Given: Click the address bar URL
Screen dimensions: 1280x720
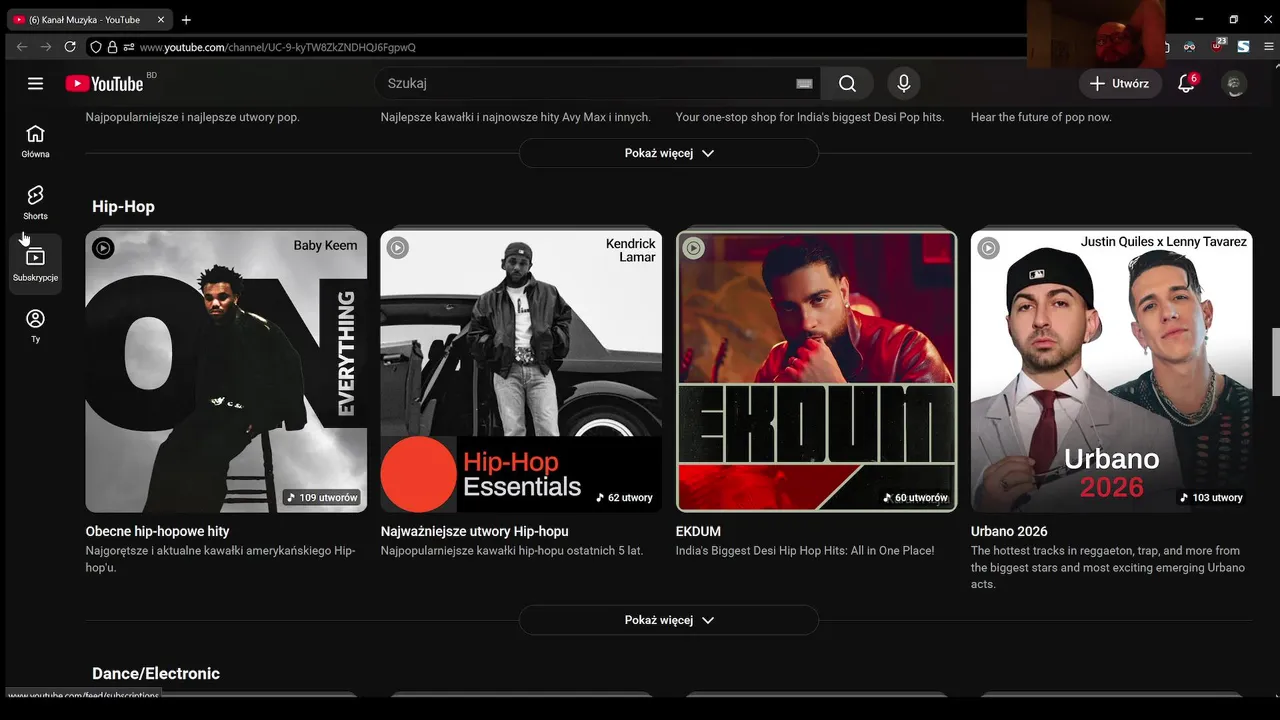Looking at the screenshot, I should pos(278,47).
